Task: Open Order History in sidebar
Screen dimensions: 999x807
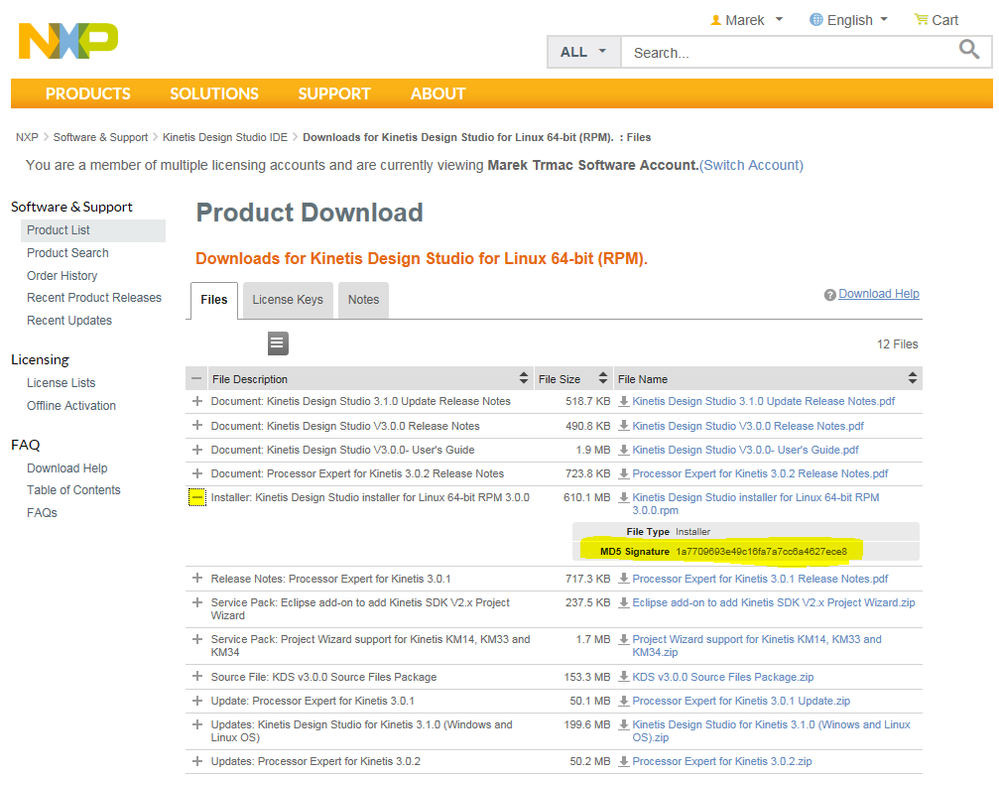Action: point(62,276)
